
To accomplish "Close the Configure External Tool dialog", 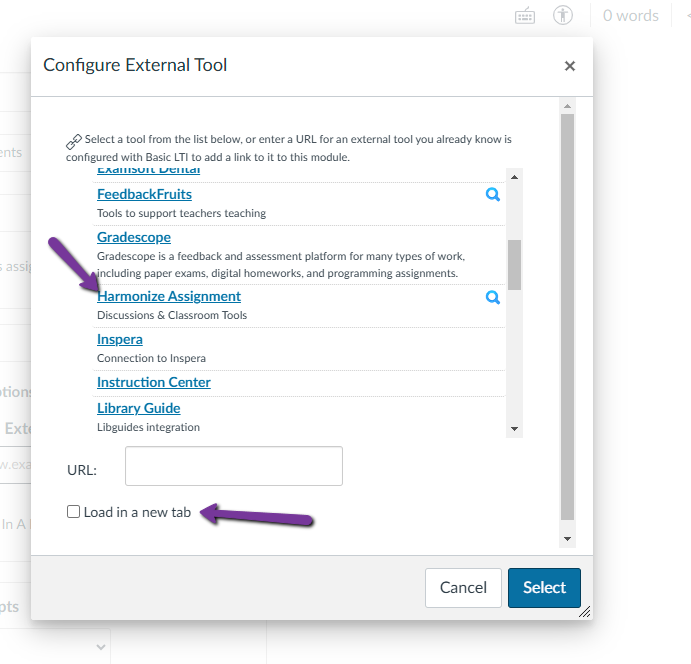I will (570, 66).
